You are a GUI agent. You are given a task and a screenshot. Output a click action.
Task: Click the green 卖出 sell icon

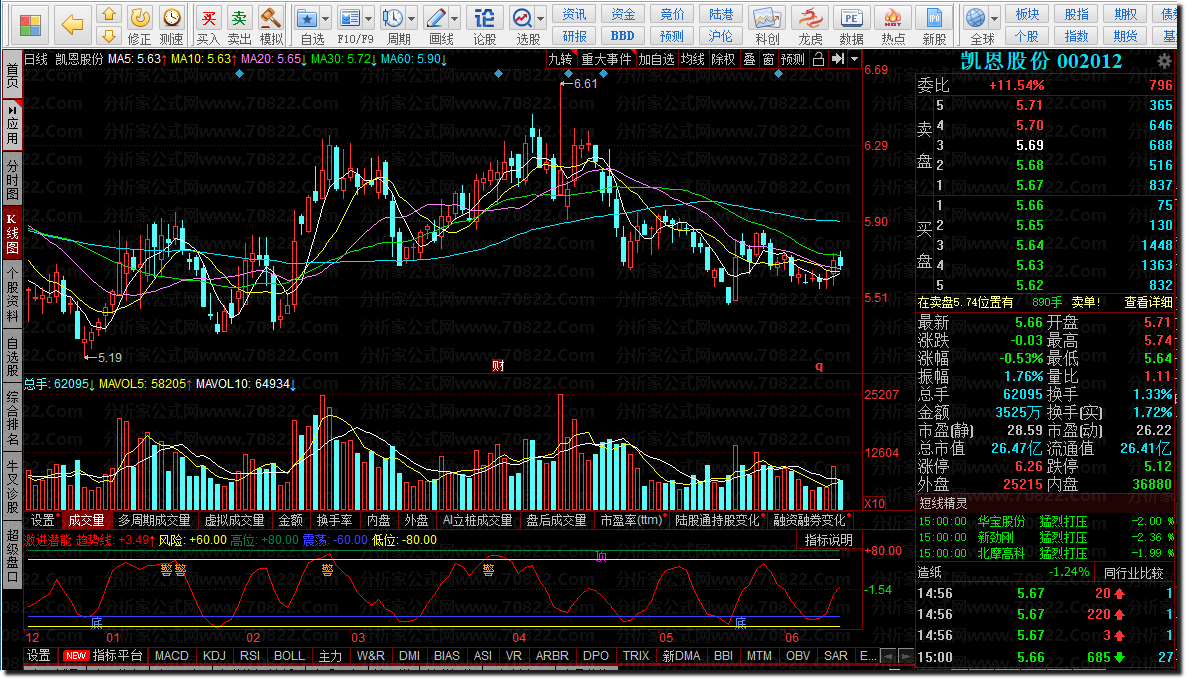[x=239, y=17]
